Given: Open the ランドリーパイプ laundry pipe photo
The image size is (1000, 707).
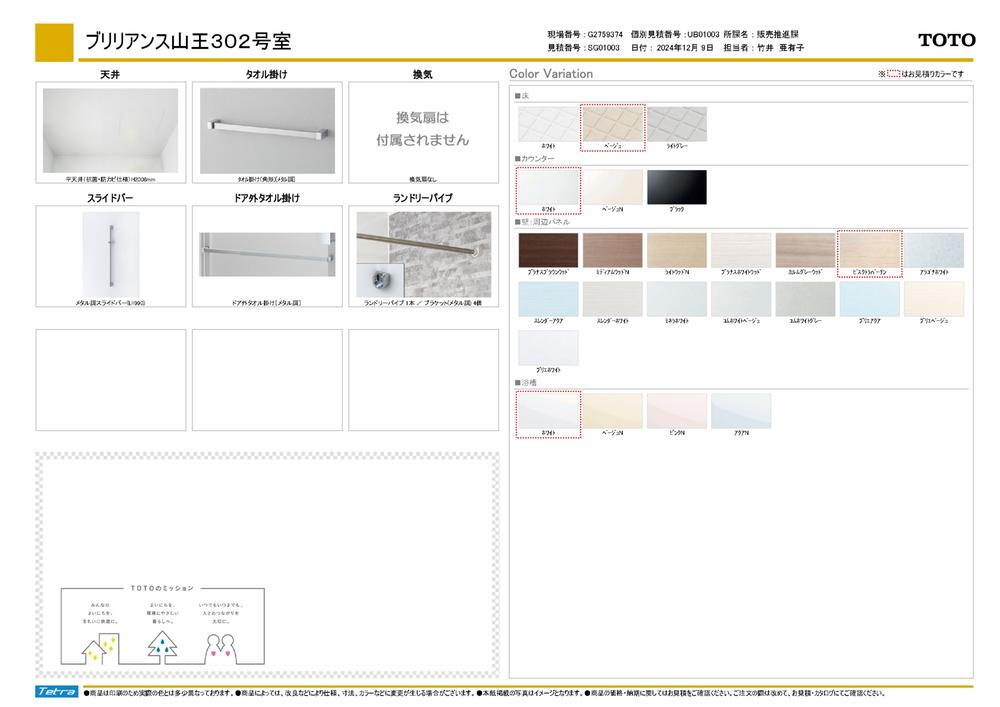Looking at the screenshot, I should click(423, 255).
